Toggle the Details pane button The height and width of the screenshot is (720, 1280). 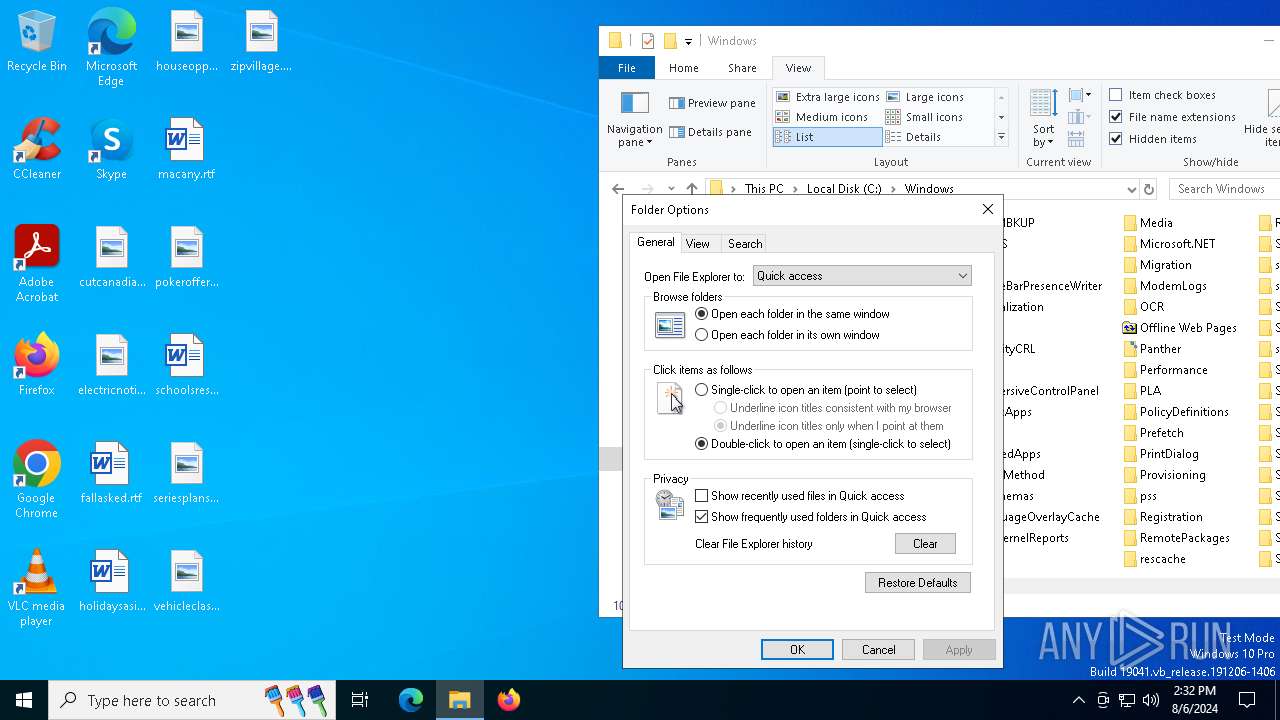click(x=710, y=132)
